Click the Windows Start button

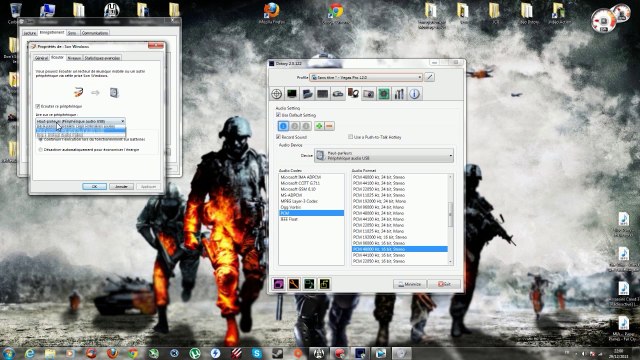(x=8, y=353)
